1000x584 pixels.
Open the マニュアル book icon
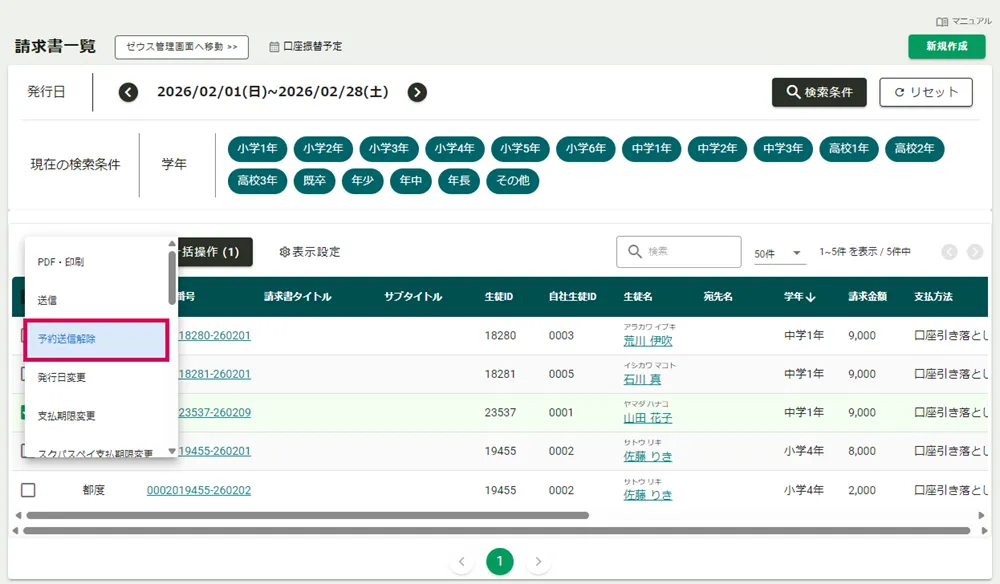tap(941, 21)
